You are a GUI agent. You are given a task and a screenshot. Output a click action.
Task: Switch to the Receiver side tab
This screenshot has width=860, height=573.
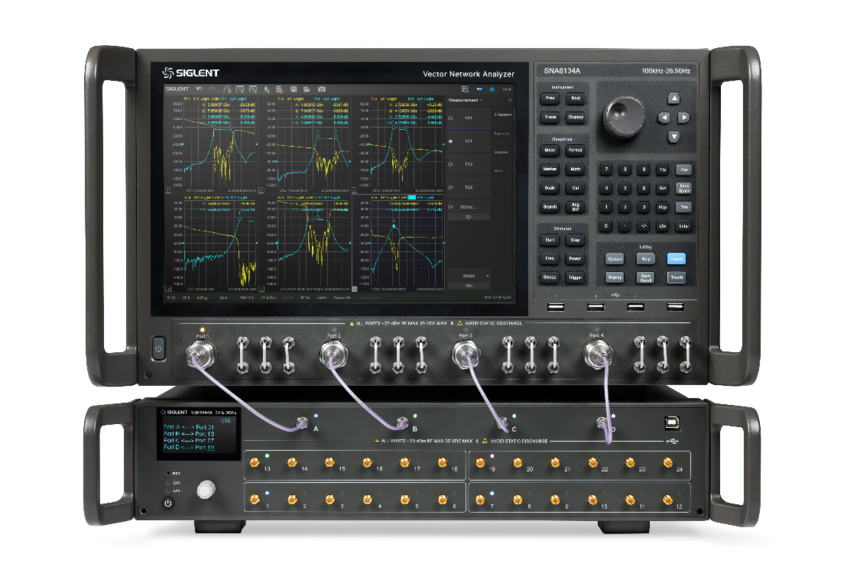click(x=502, y=152)
